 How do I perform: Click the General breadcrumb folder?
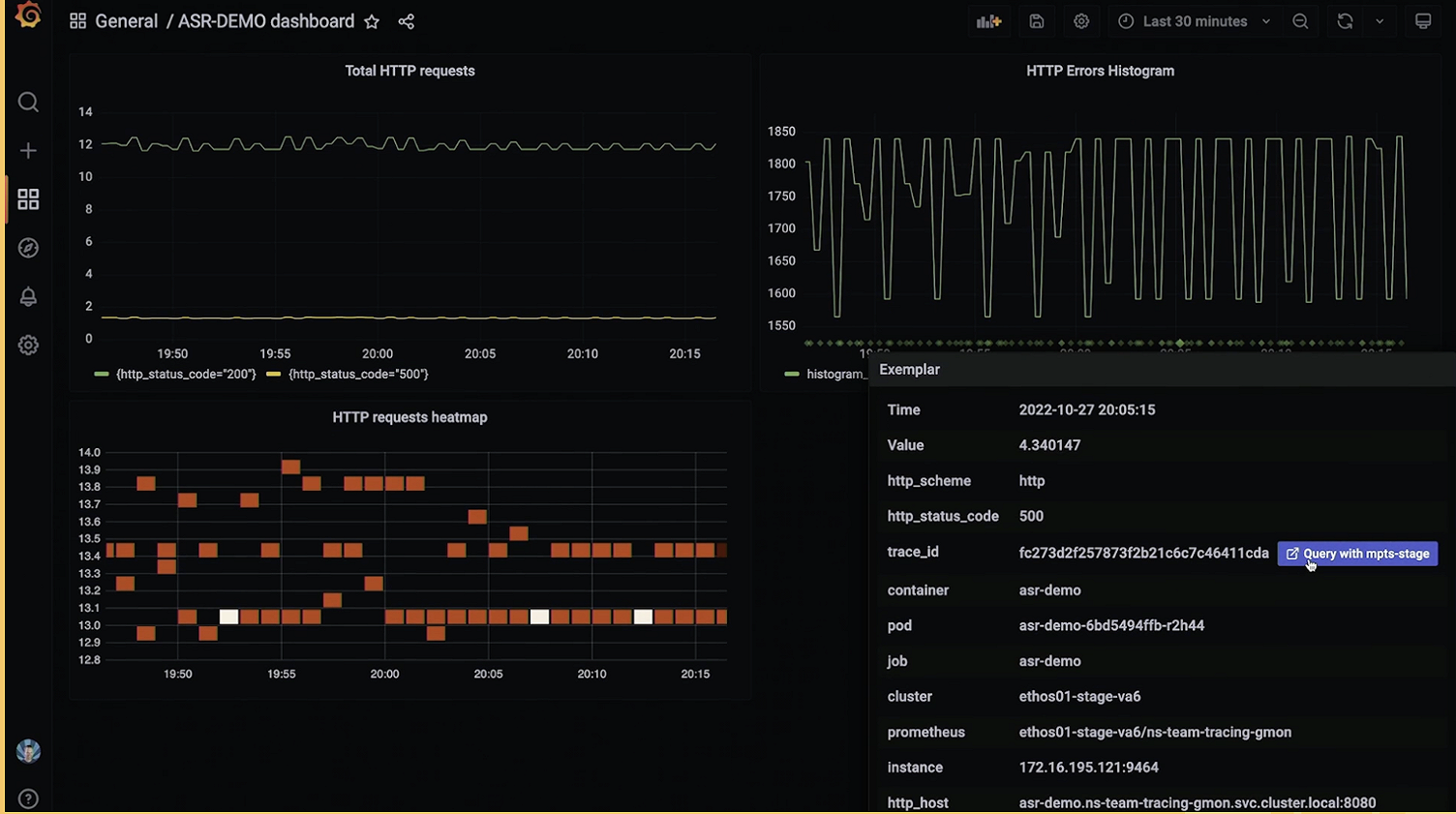127,20
